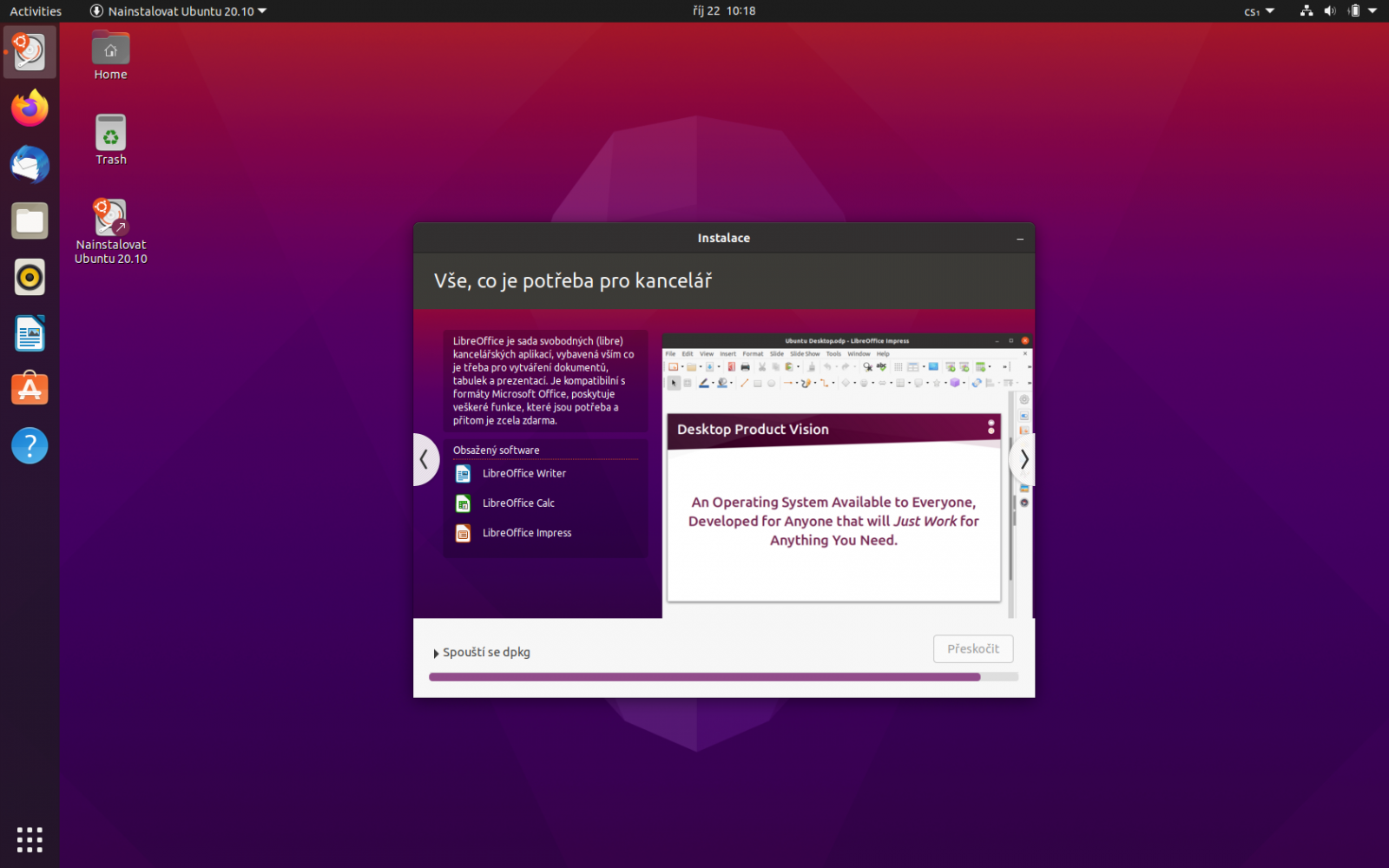Select the LibreOffice Calc entry in the list
Image resolution: width=1389 pixels, height=868 pixels.
(x=518, y=503)
